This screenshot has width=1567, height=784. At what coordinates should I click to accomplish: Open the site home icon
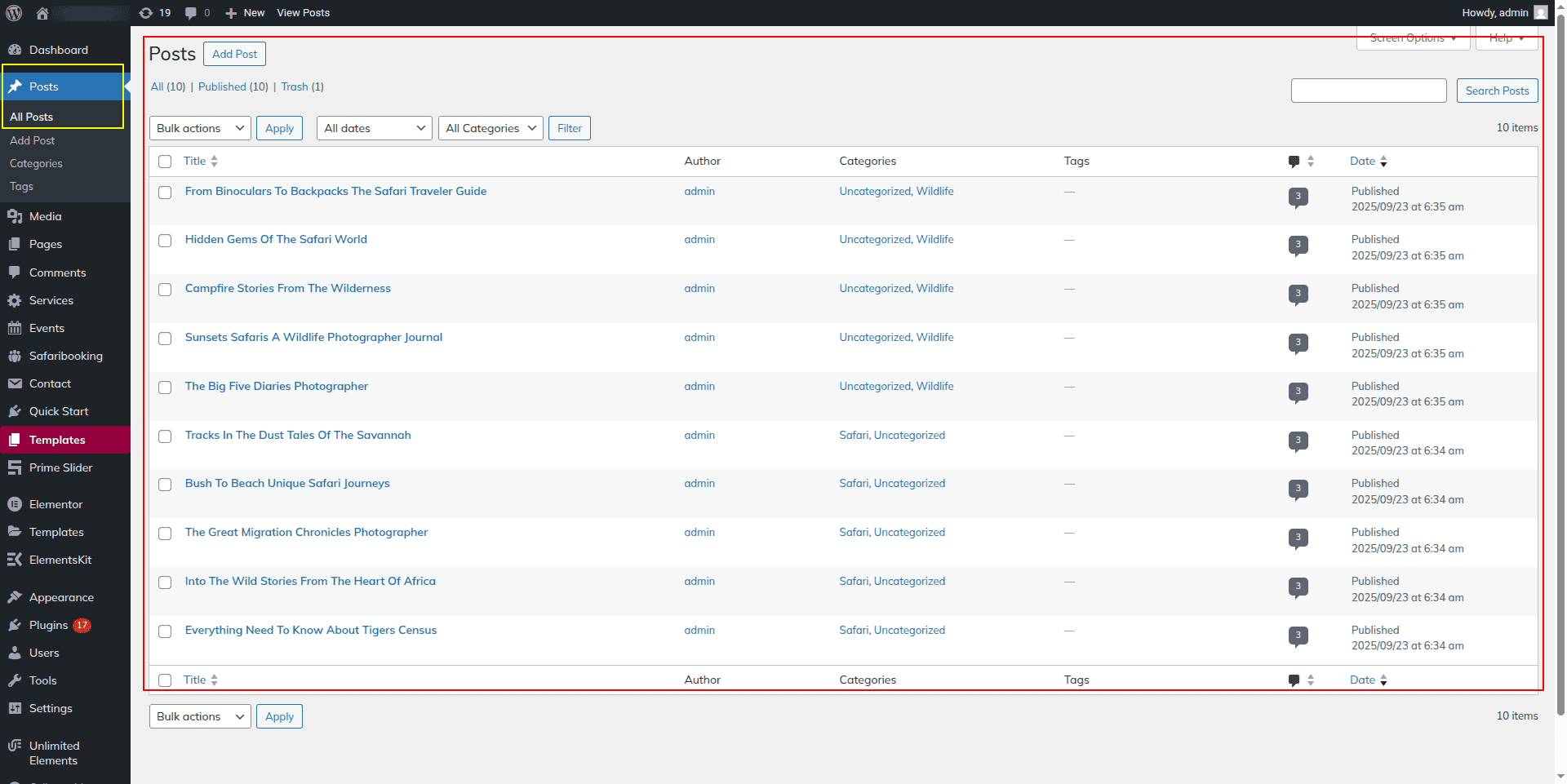point(42,13)
